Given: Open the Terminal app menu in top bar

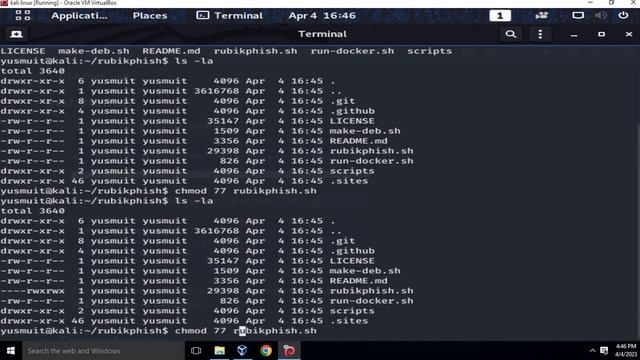Looking at the screenshot, I should [230, 16].
